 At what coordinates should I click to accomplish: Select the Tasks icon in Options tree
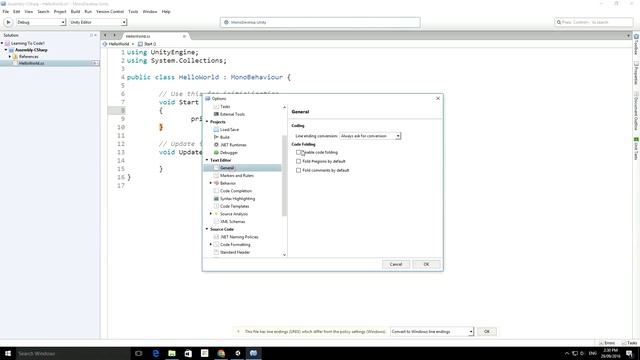tap(216, 107)
